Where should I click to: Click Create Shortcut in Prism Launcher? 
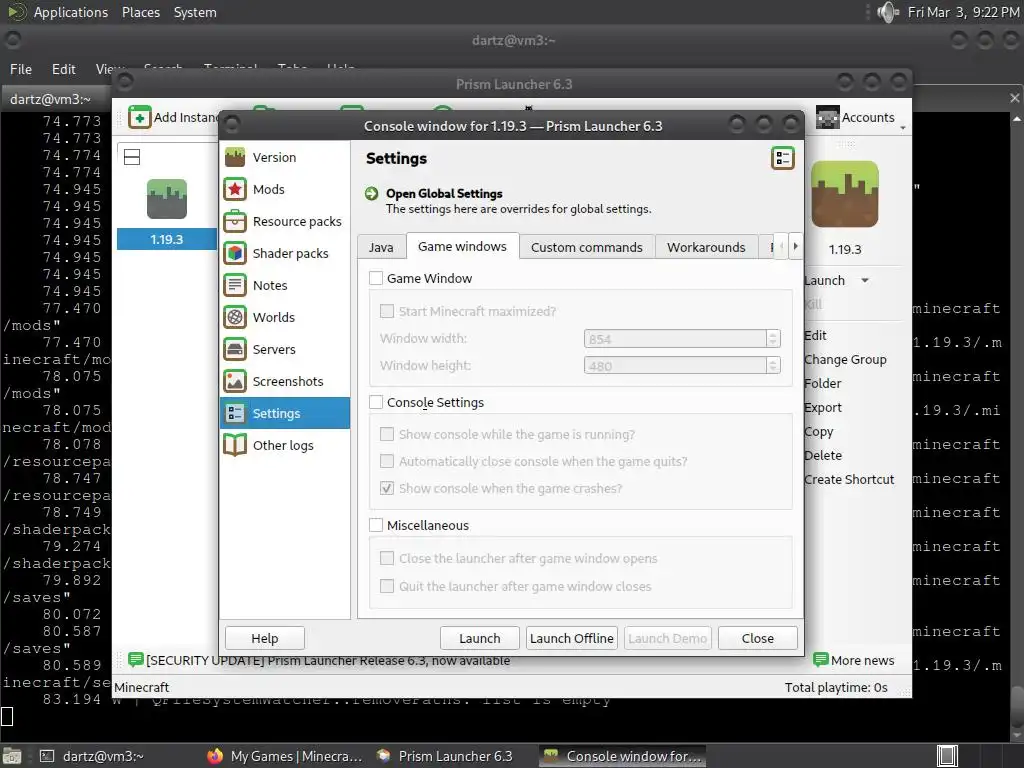click(x=849, y=479)
